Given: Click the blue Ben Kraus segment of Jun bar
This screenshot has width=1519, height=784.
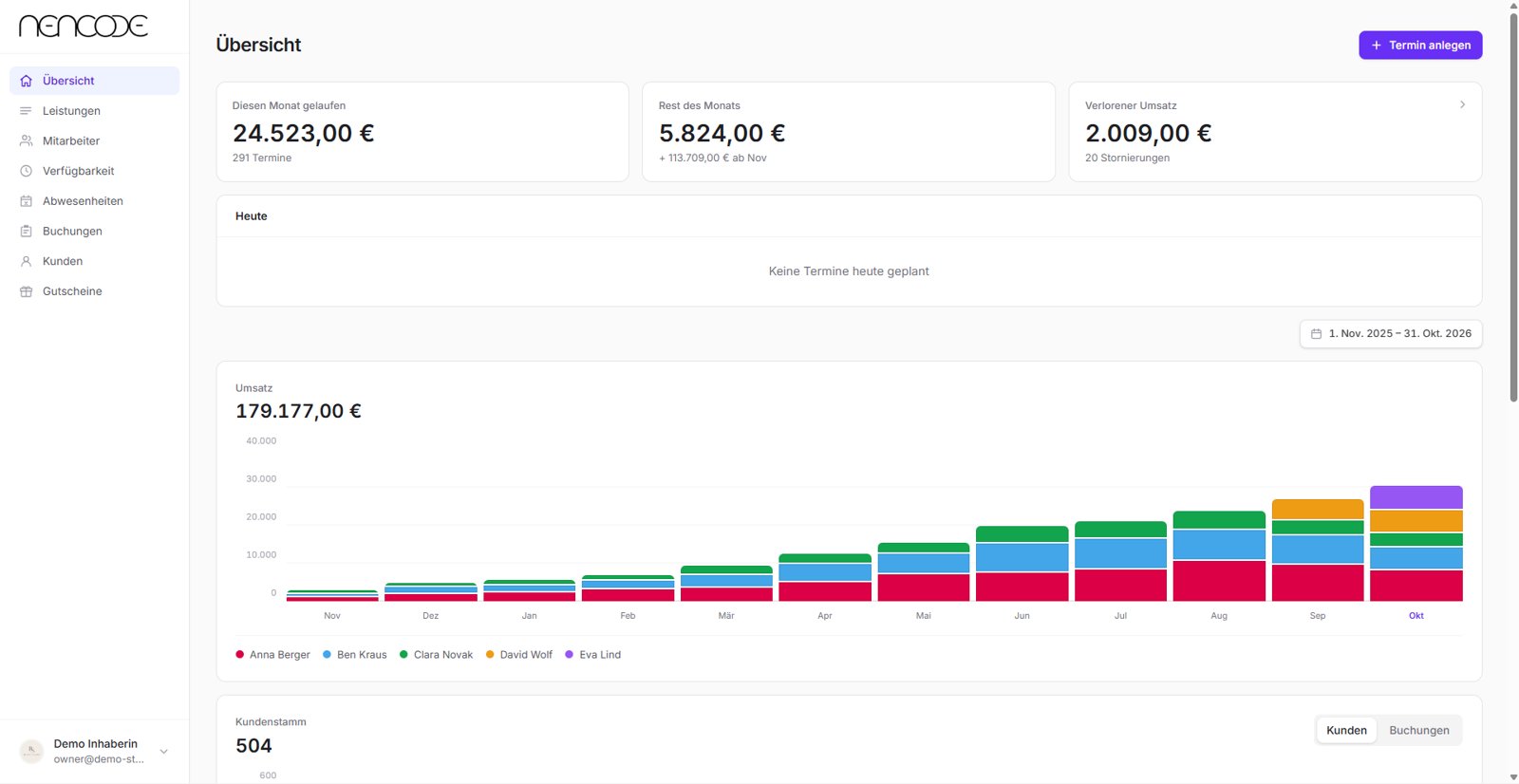Looking at the screenshot, I should [1022, 557].
